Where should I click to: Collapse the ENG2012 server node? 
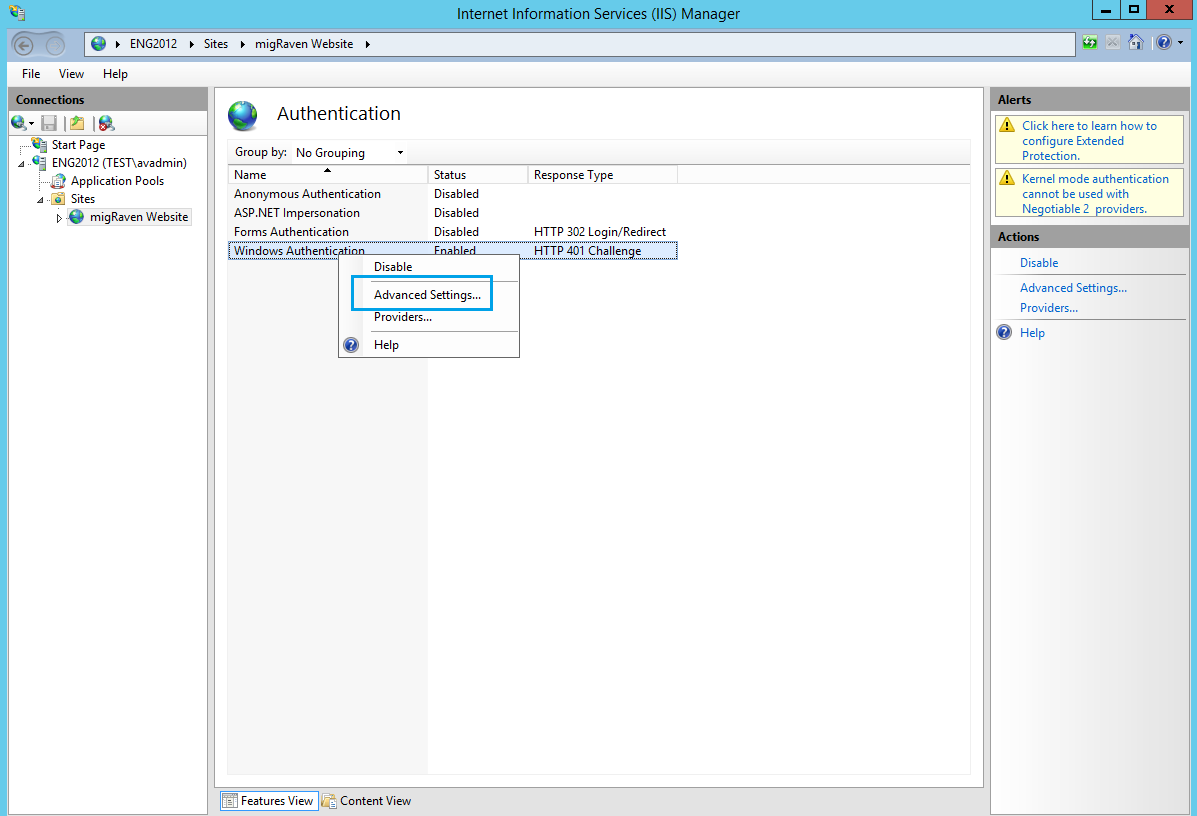[21, 163]
